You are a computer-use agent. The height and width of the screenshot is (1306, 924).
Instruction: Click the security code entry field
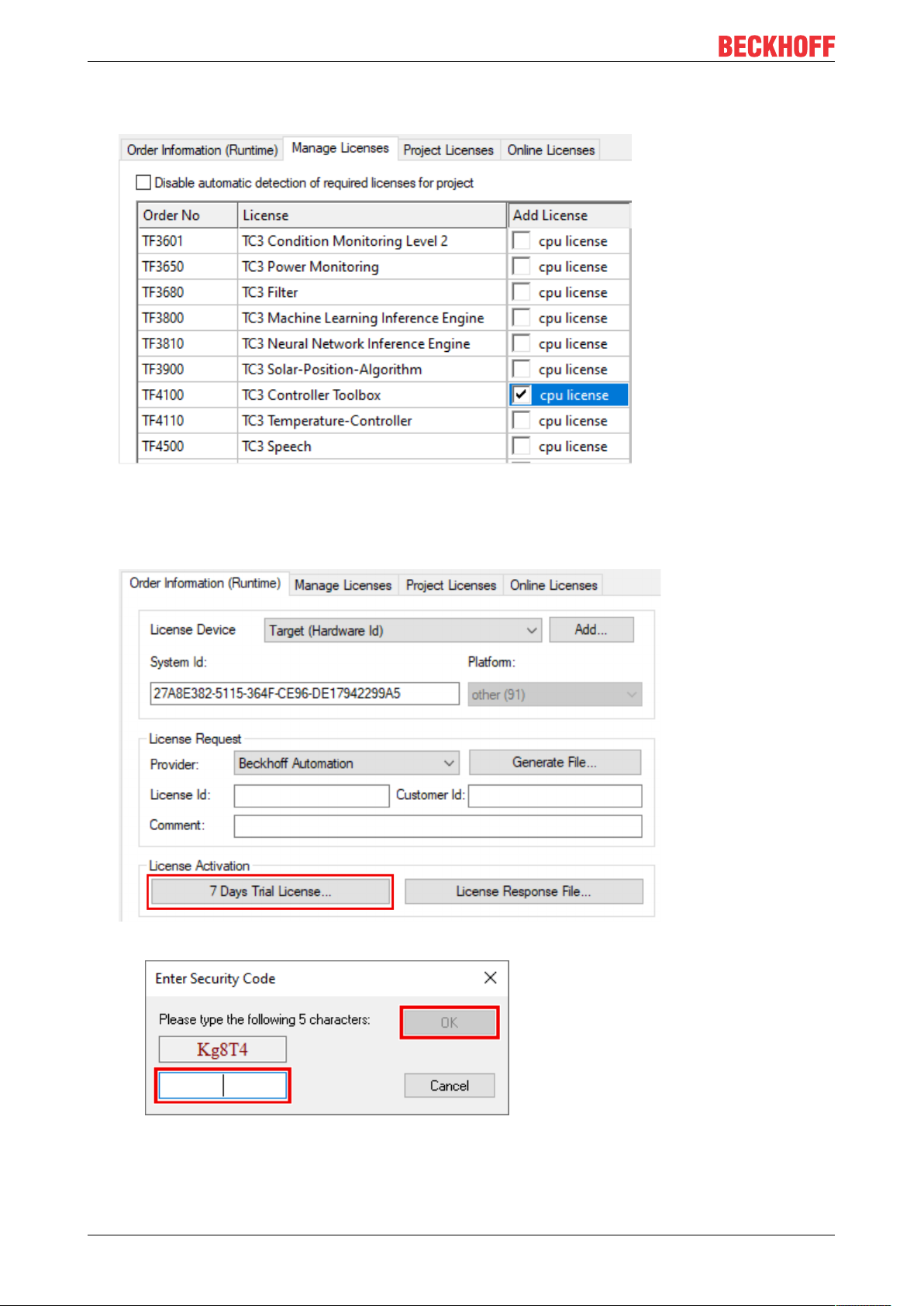click(222, 1085)
